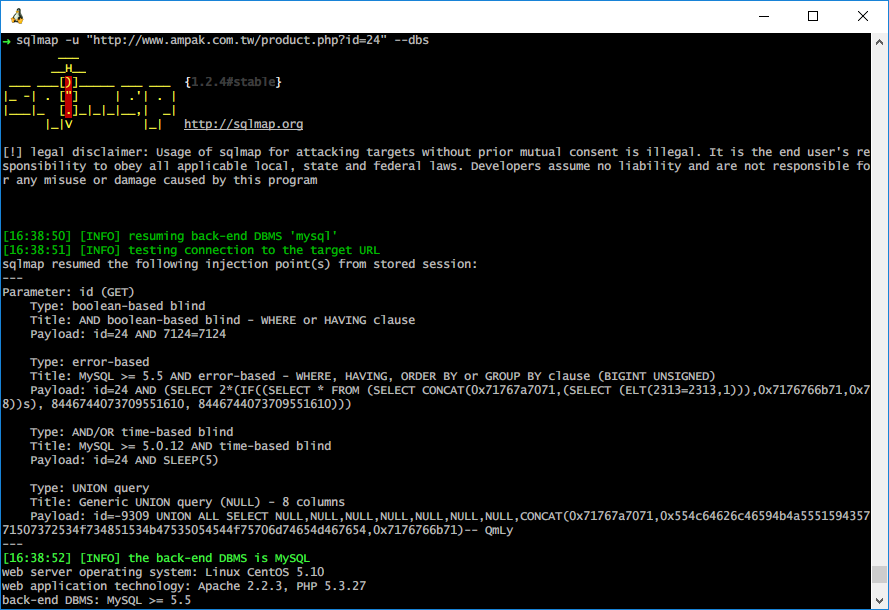Click "AND boolean-based blind - WHERE or HAVING clause" title
This screenshot has height=610, width=889.
point(247,320)
